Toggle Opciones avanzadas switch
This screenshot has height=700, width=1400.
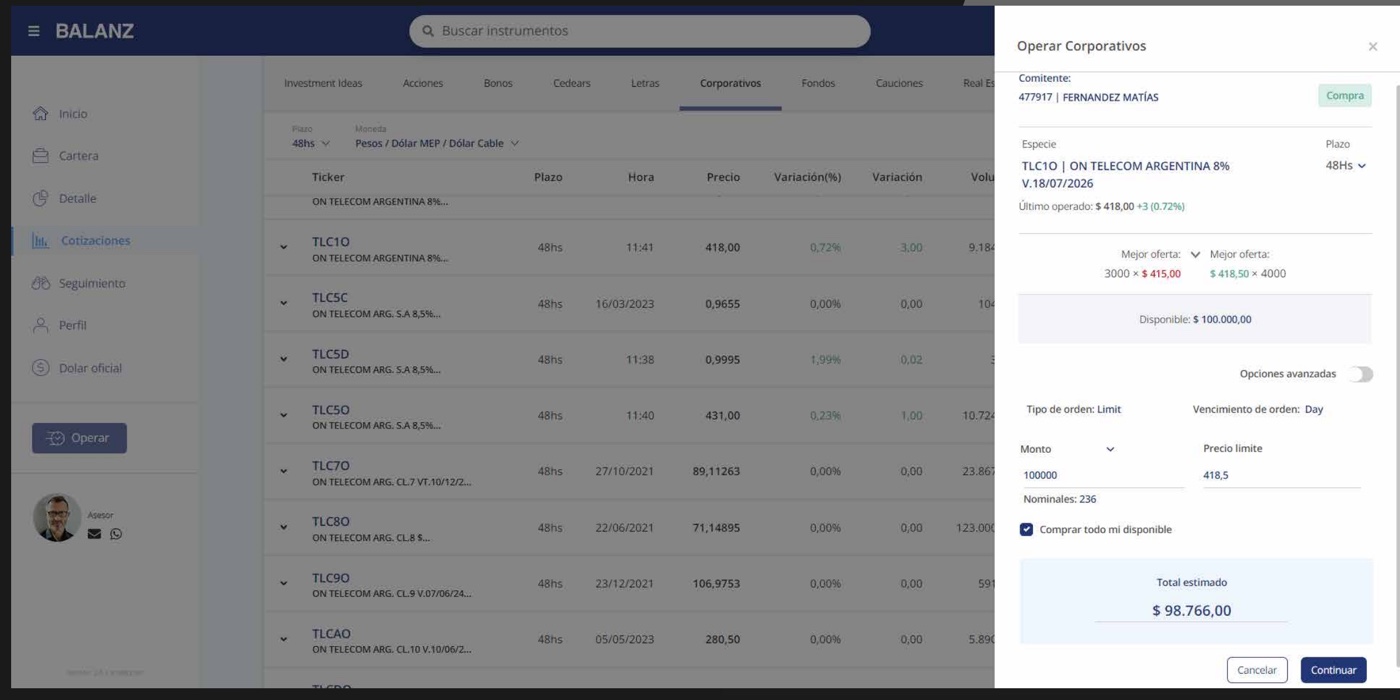(1359, 374)
